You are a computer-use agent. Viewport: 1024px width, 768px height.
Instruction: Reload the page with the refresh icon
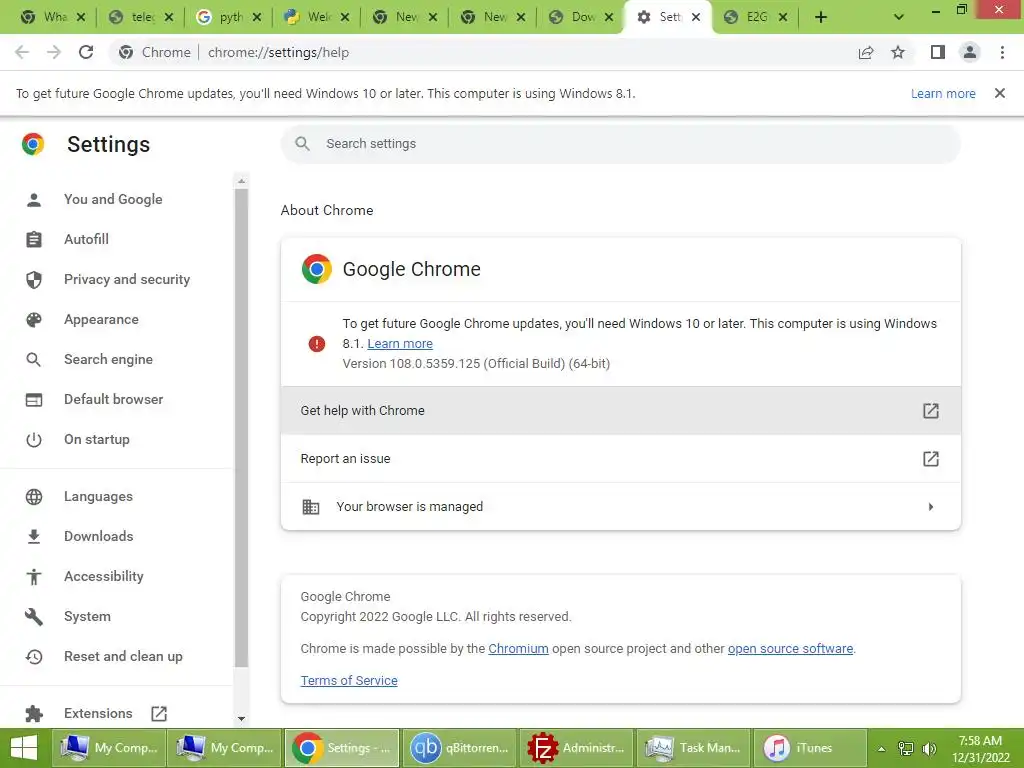click(86, 52)
